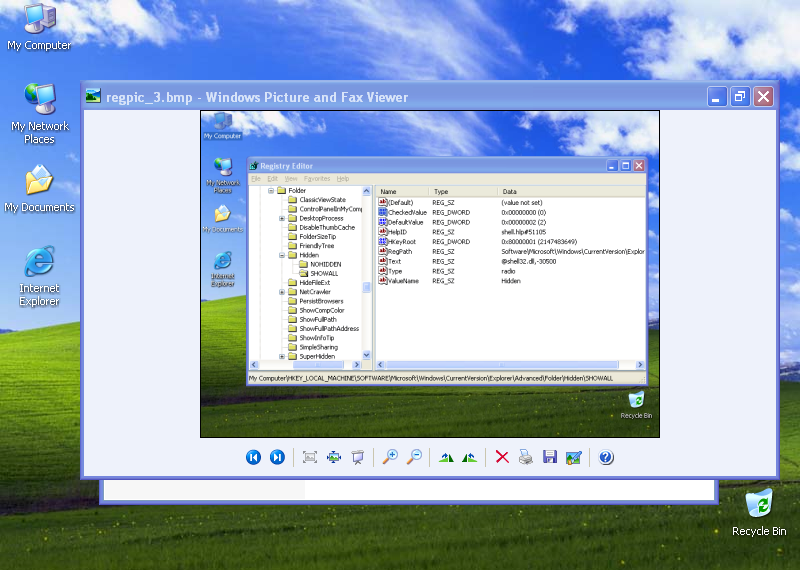Screen dimensions: 800x570
Task: Start the Slide Show
Action: pyautogui.click(x=358, y=457)
